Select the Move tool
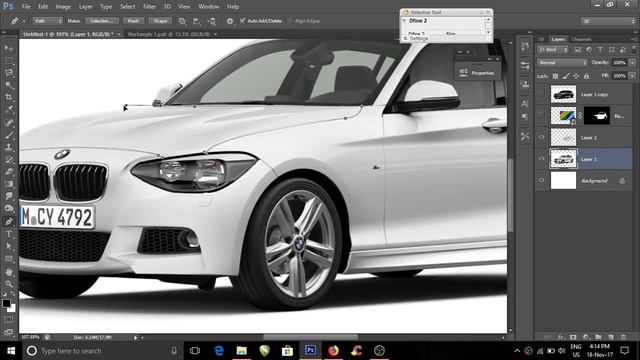 click(9, 48)
